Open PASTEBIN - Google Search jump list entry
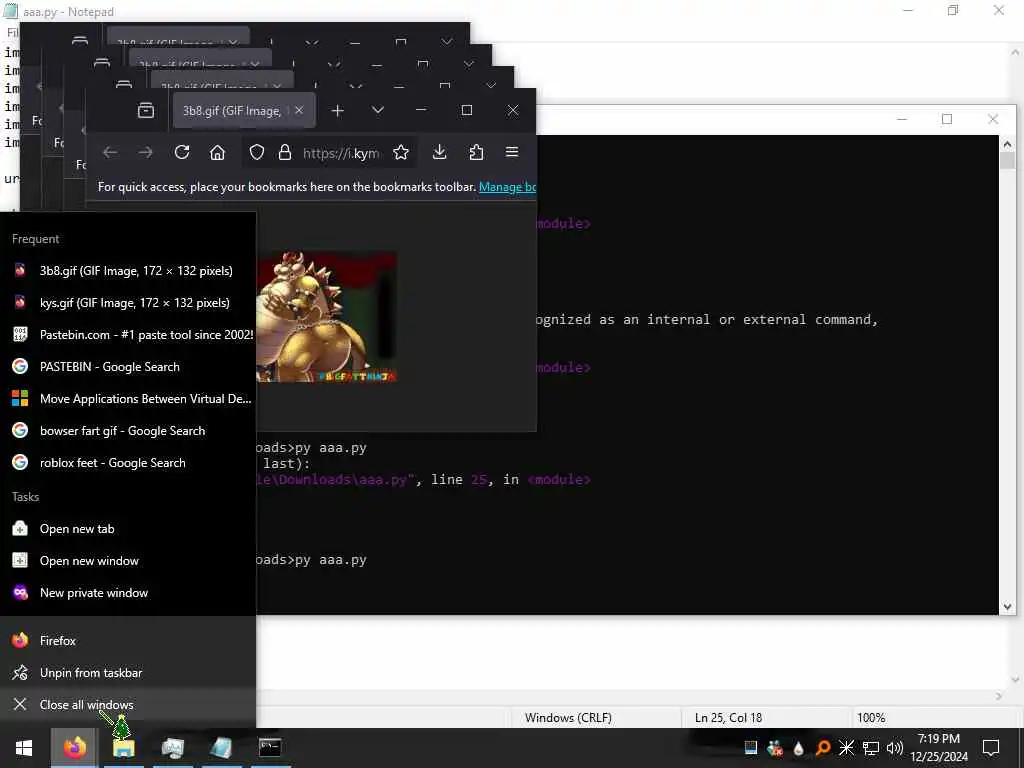Viewport: 1024px width, 768px height. [x=128, y=366]
